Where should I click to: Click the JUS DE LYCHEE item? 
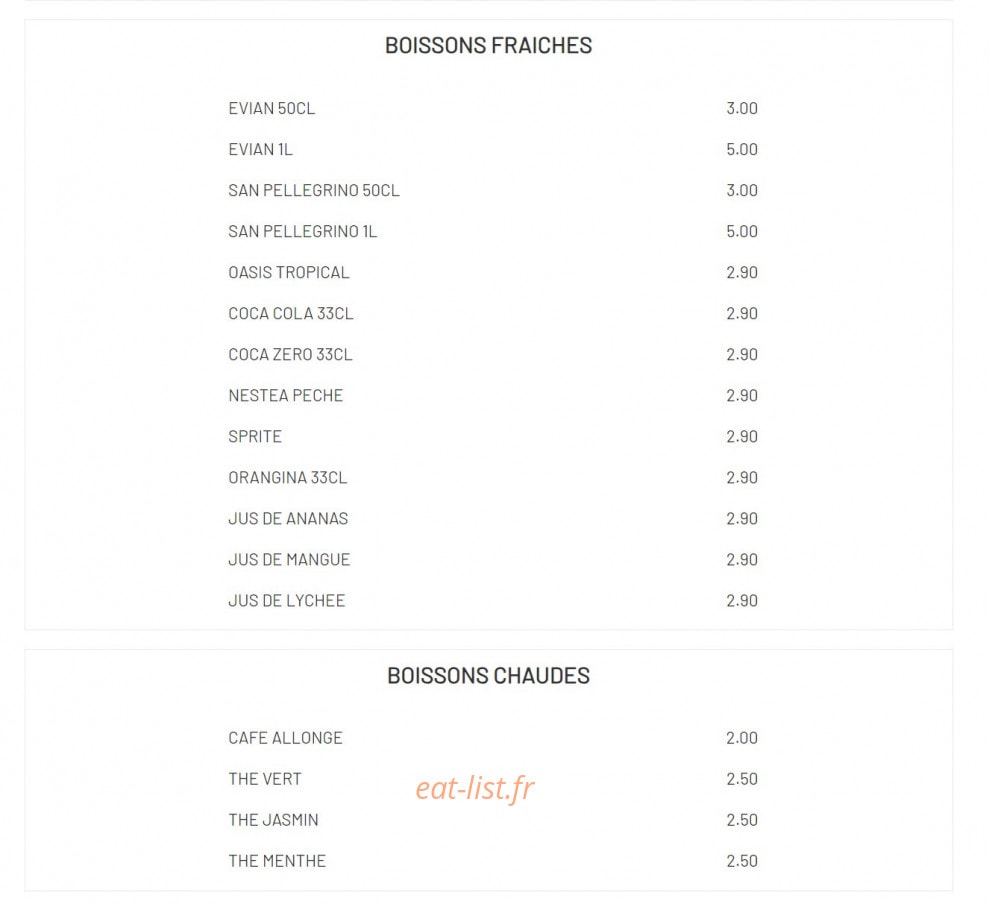tap(287, 601)
